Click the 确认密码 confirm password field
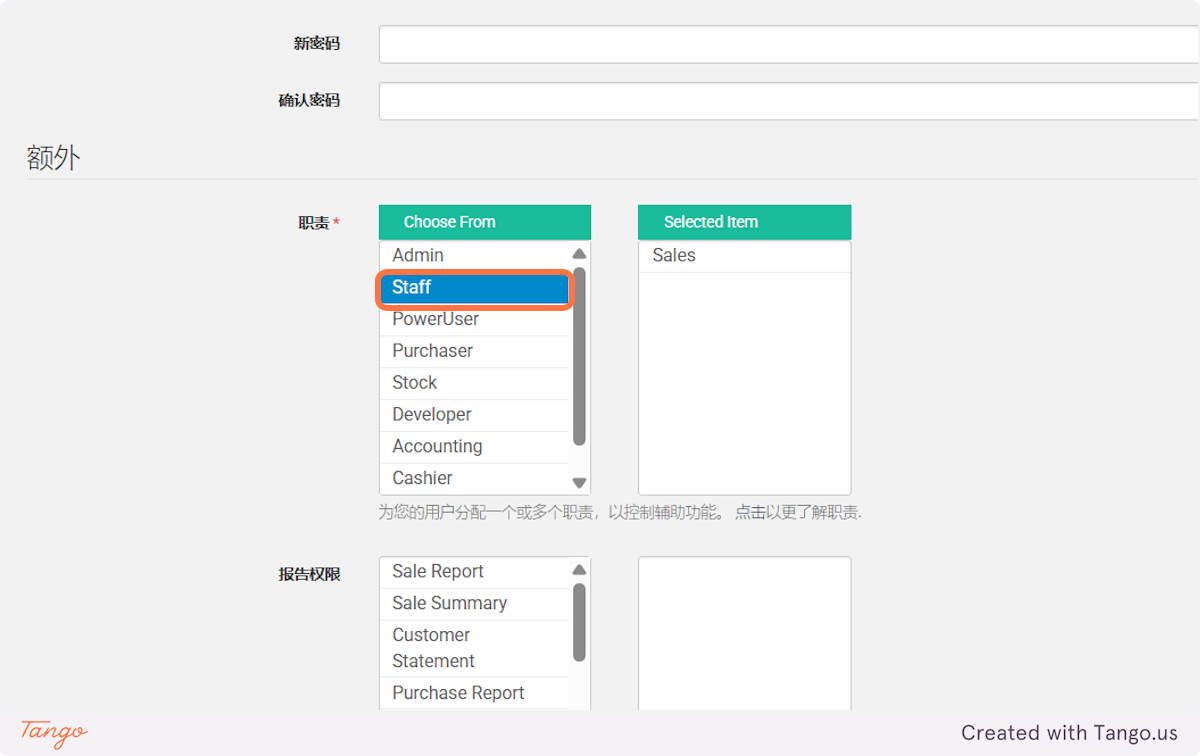The image size is (1200, 756). click(789, 101)
